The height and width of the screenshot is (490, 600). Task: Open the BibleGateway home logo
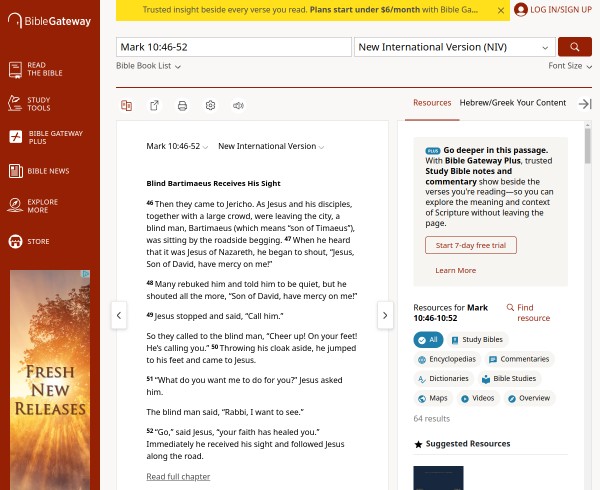click(49, 21)
